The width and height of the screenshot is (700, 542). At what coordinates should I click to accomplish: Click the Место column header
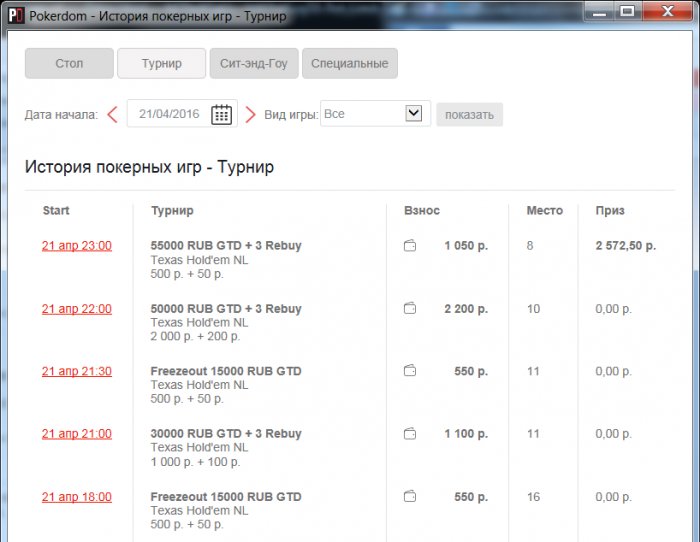coord(545,210)
